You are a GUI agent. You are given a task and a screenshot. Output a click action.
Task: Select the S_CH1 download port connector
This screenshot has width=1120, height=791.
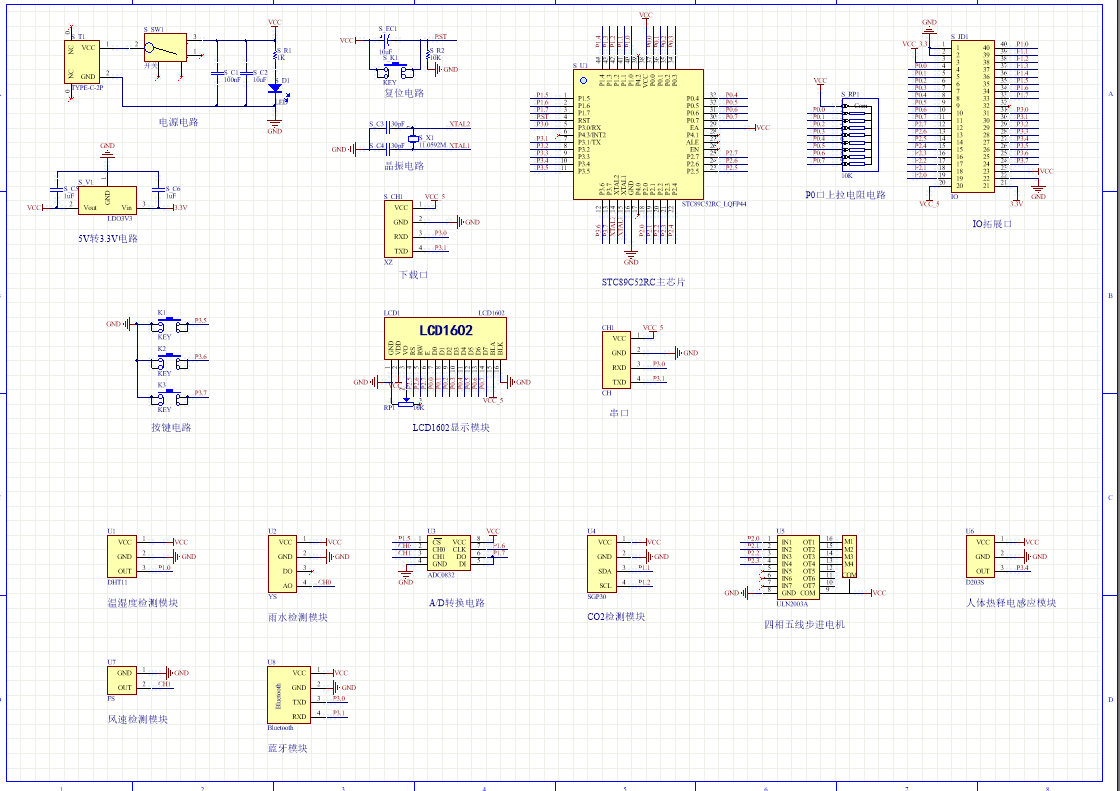[x=398, y=229]
